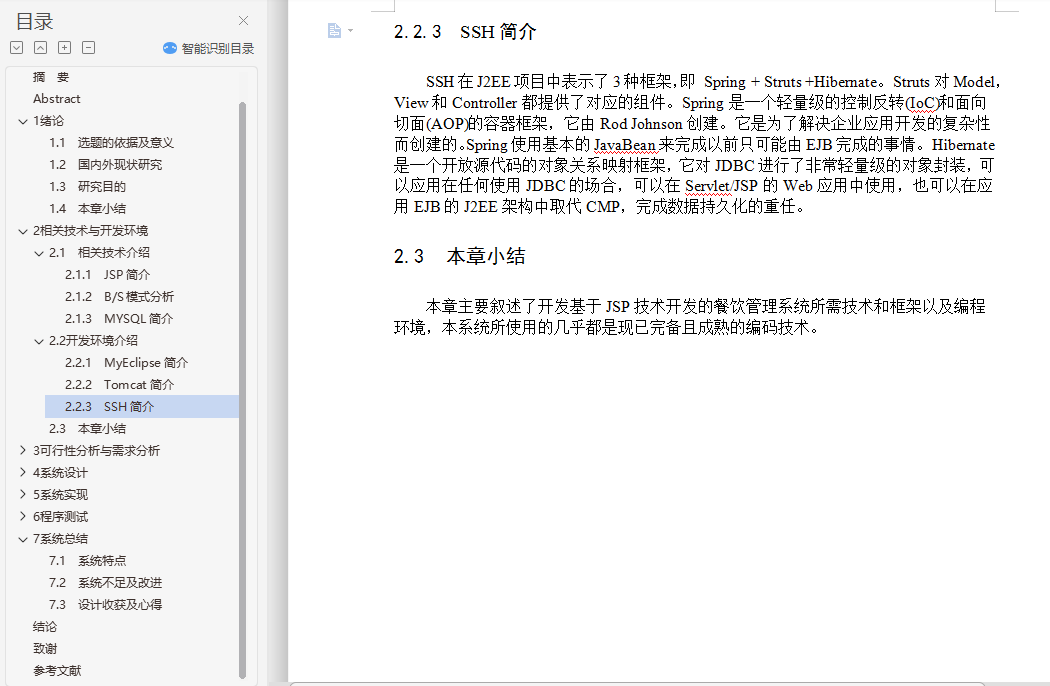
Task: Collapse the 2.2开发环境介绍 section
Action: (39, 341)
